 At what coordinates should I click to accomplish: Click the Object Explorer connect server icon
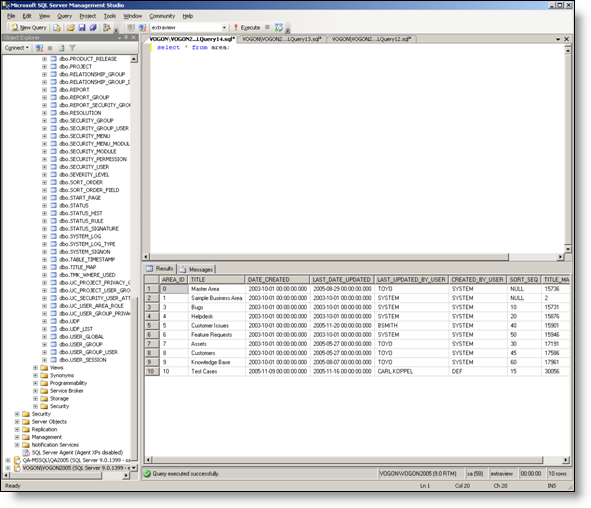pyautogui.click(x=39, y=48)
